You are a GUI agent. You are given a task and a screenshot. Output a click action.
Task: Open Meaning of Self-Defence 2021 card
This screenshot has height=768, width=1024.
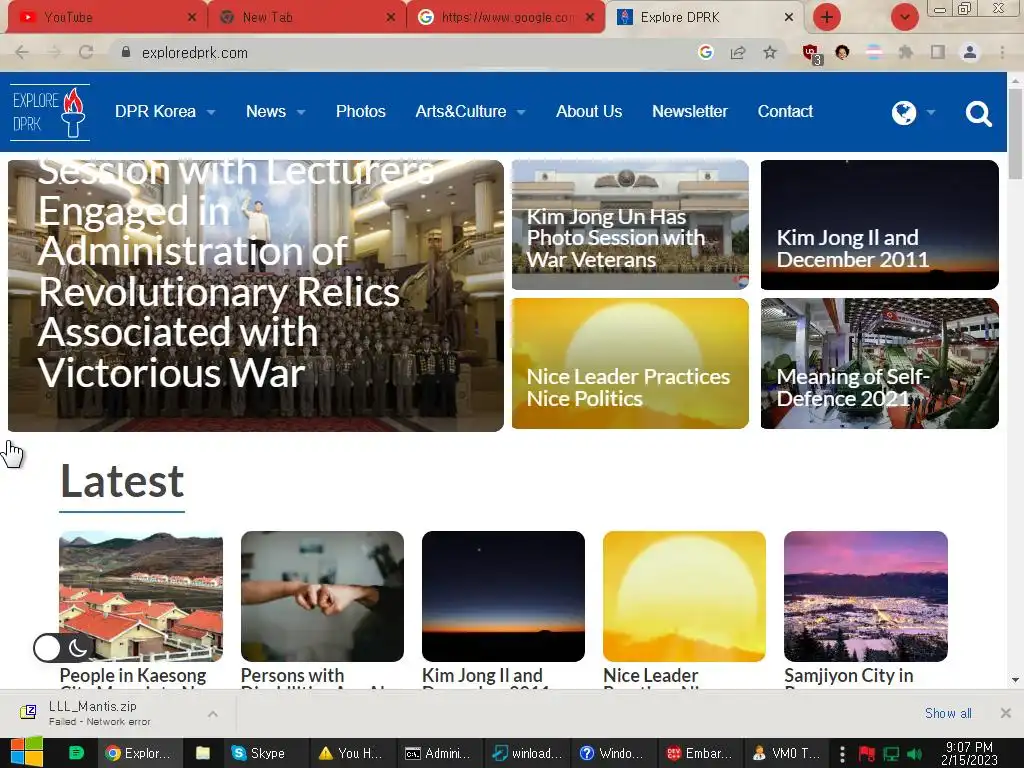point(880,364)
